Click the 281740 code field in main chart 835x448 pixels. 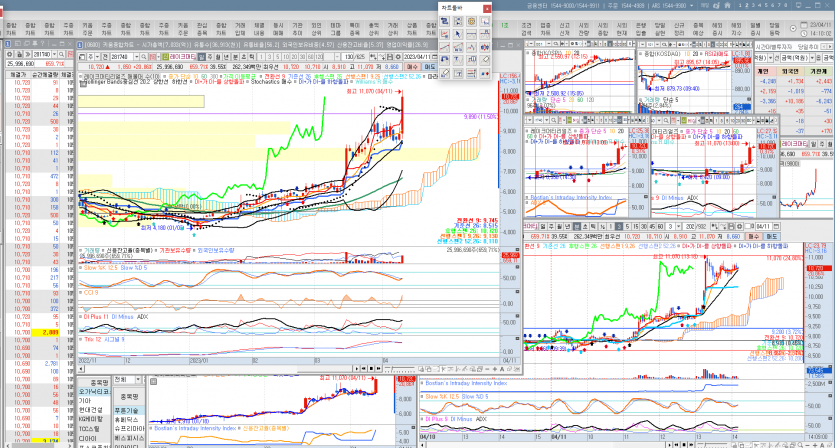click(x=122, y=57)
